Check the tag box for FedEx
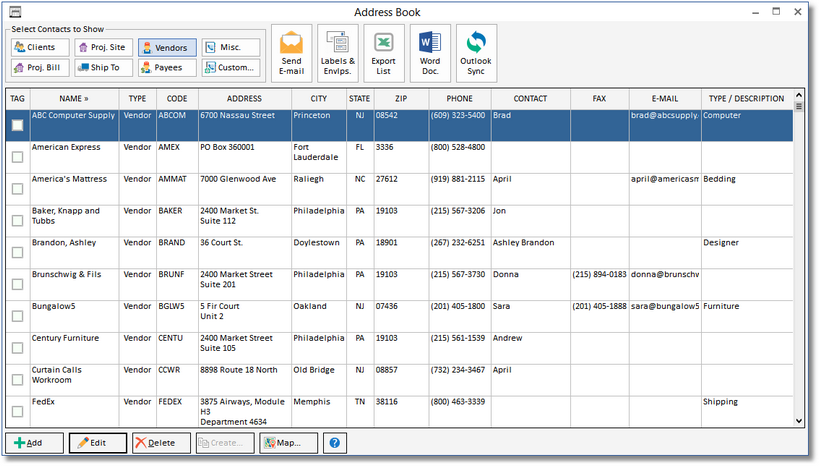Viewport: 819px width, 466px height. click(17, 412)
